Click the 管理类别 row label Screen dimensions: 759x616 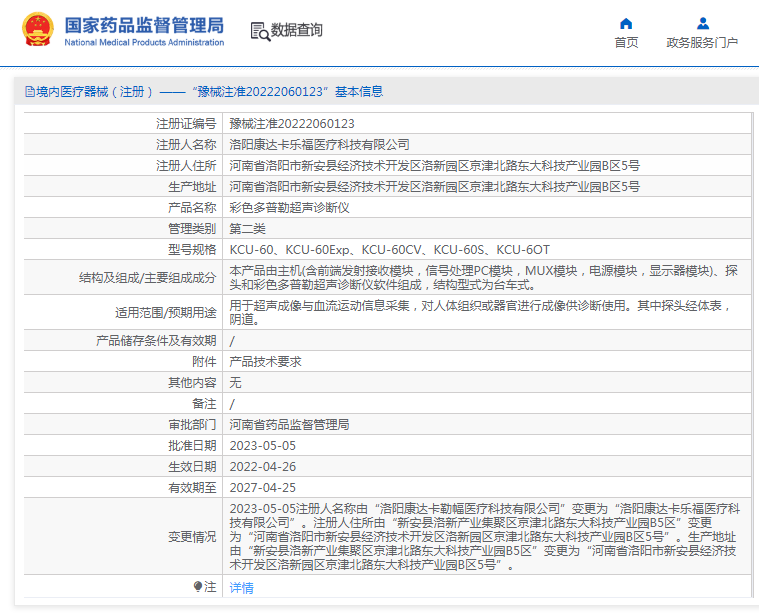pyautogui.click(x=192, y=229)
